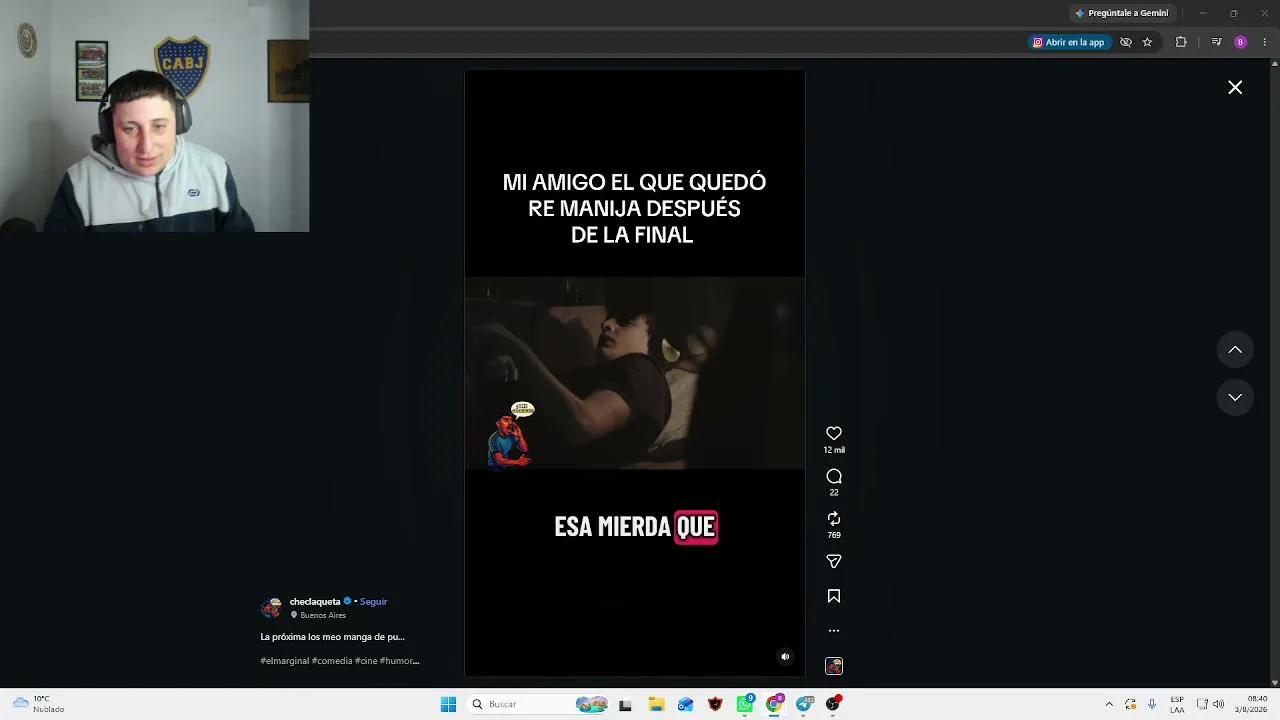Pause the reel video by clicking it
Image resolution: width=1280 pixels, height=720 pixels.
pos(634,373)
